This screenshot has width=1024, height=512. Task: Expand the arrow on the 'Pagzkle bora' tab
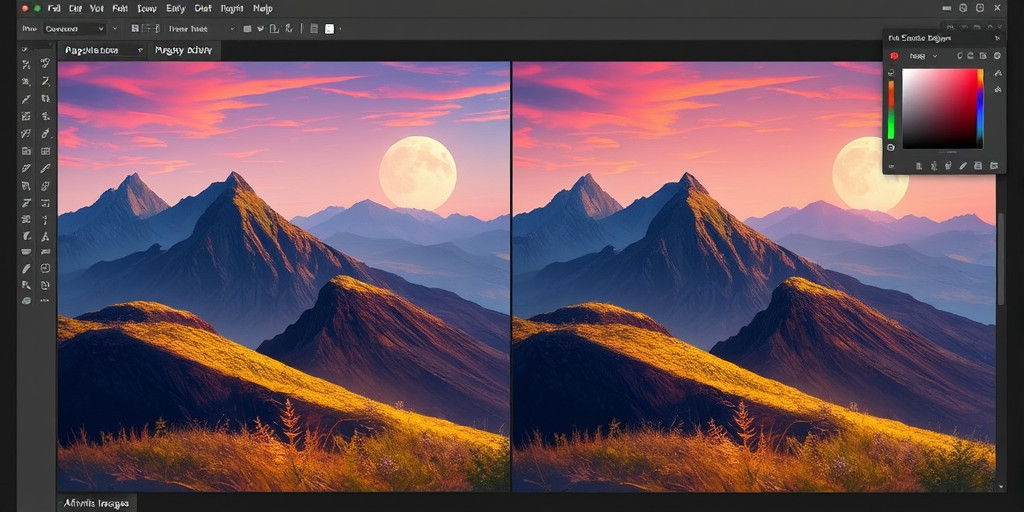pyautogui.click(x=140, y=50)
